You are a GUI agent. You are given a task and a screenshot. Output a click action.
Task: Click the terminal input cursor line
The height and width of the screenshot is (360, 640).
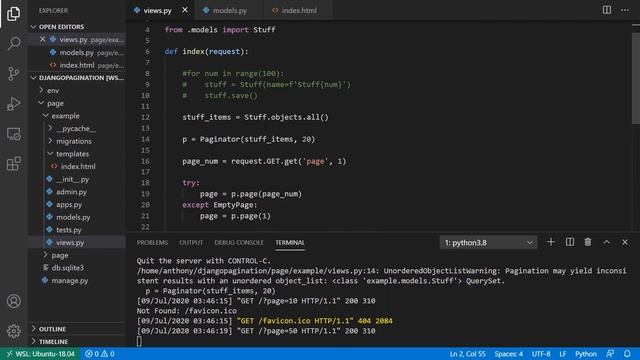(139, 341)
